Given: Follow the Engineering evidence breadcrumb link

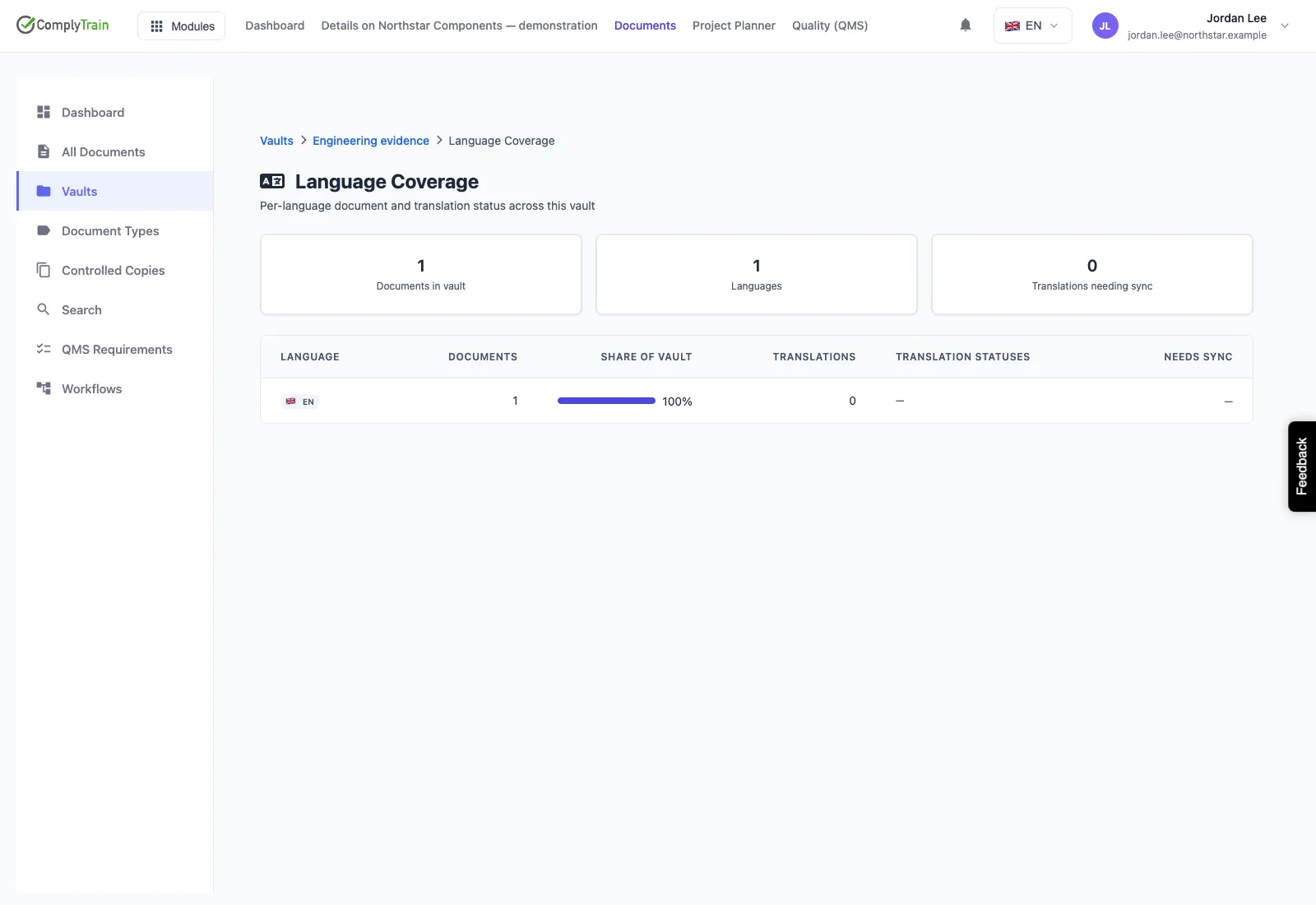Looking at the screenshot, I should pos(371,141).
